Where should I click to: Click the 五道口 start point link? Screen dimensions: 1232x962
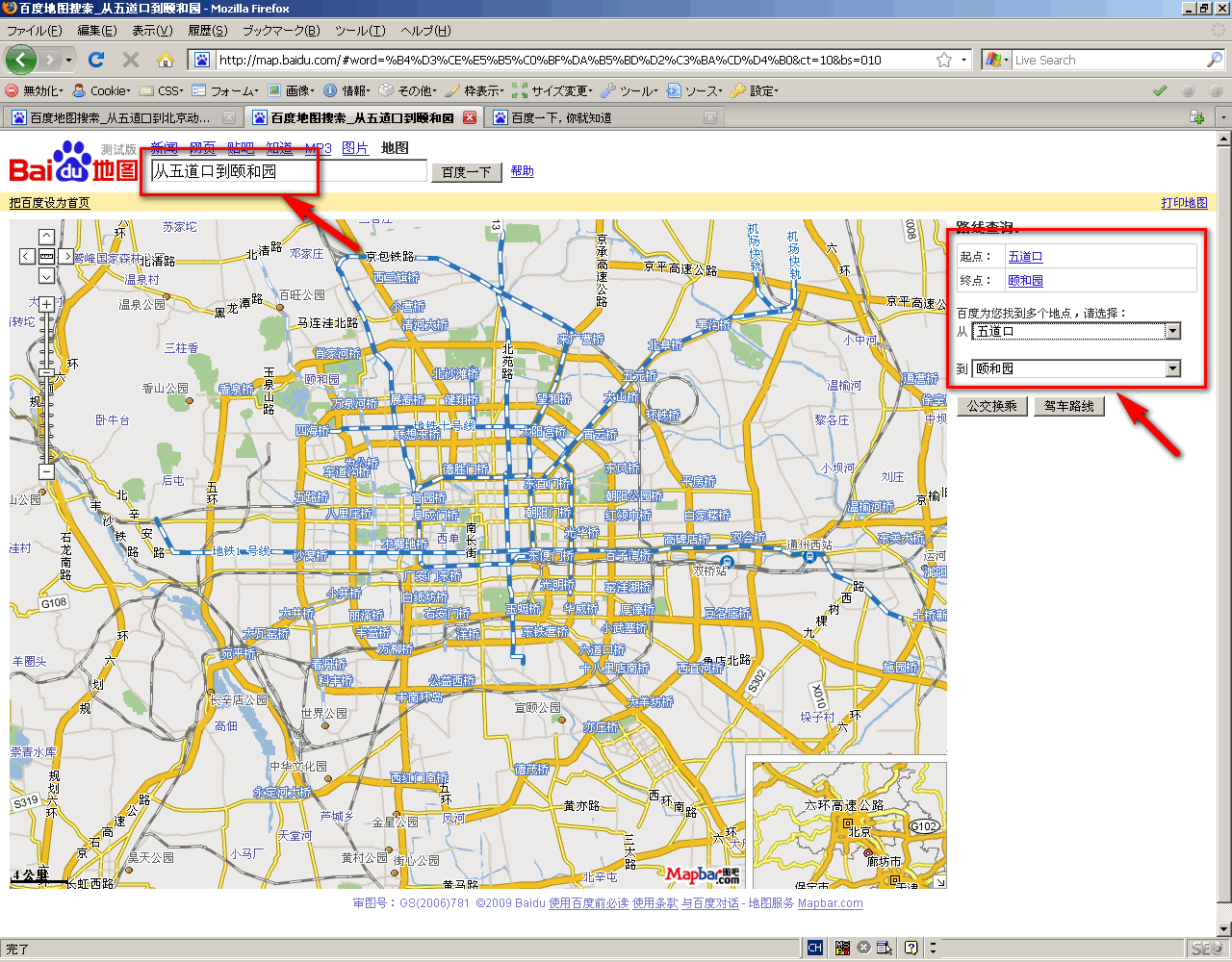point(1026,257)
